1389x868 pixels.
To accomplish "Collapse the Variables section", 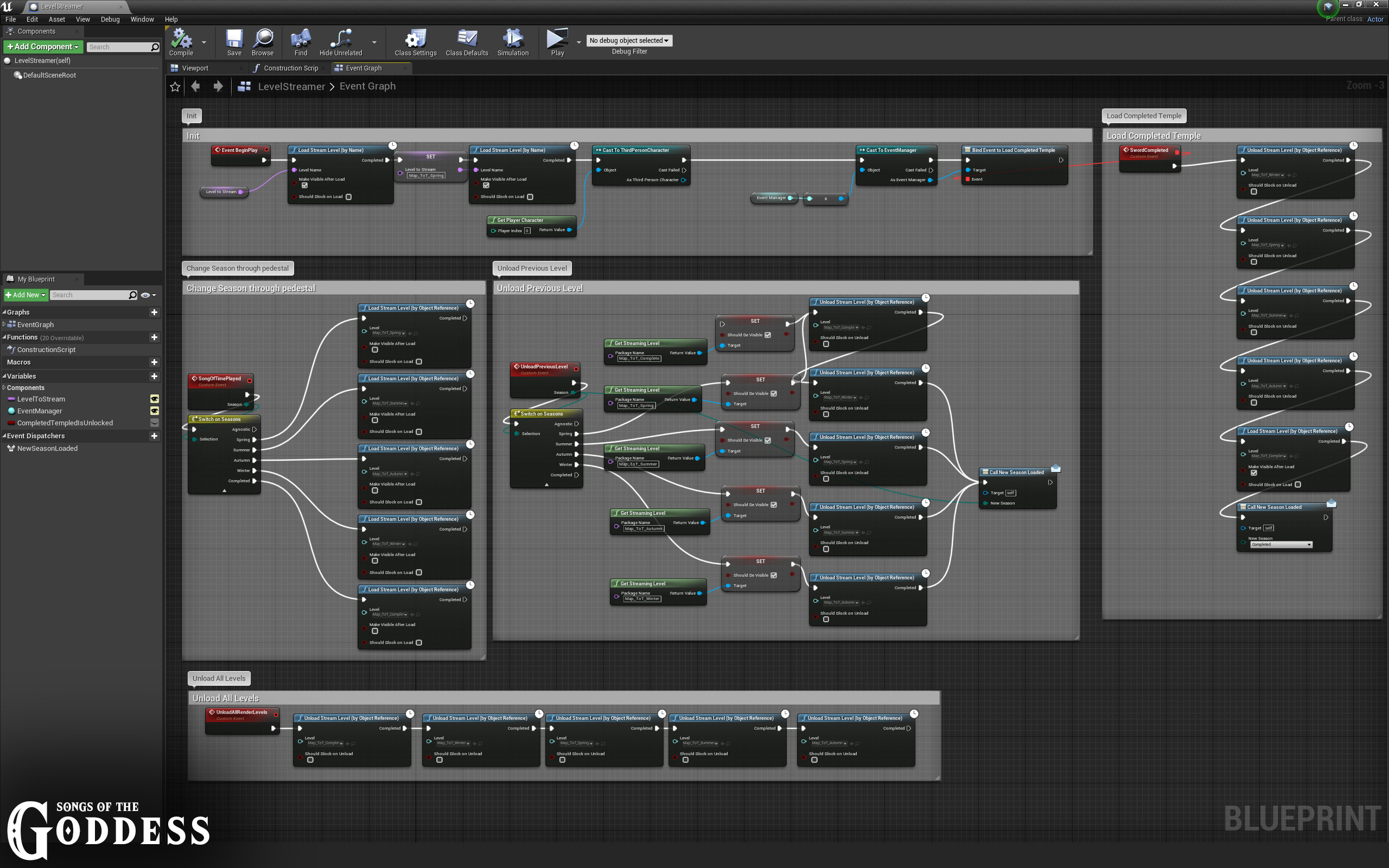I will point(4,376).
